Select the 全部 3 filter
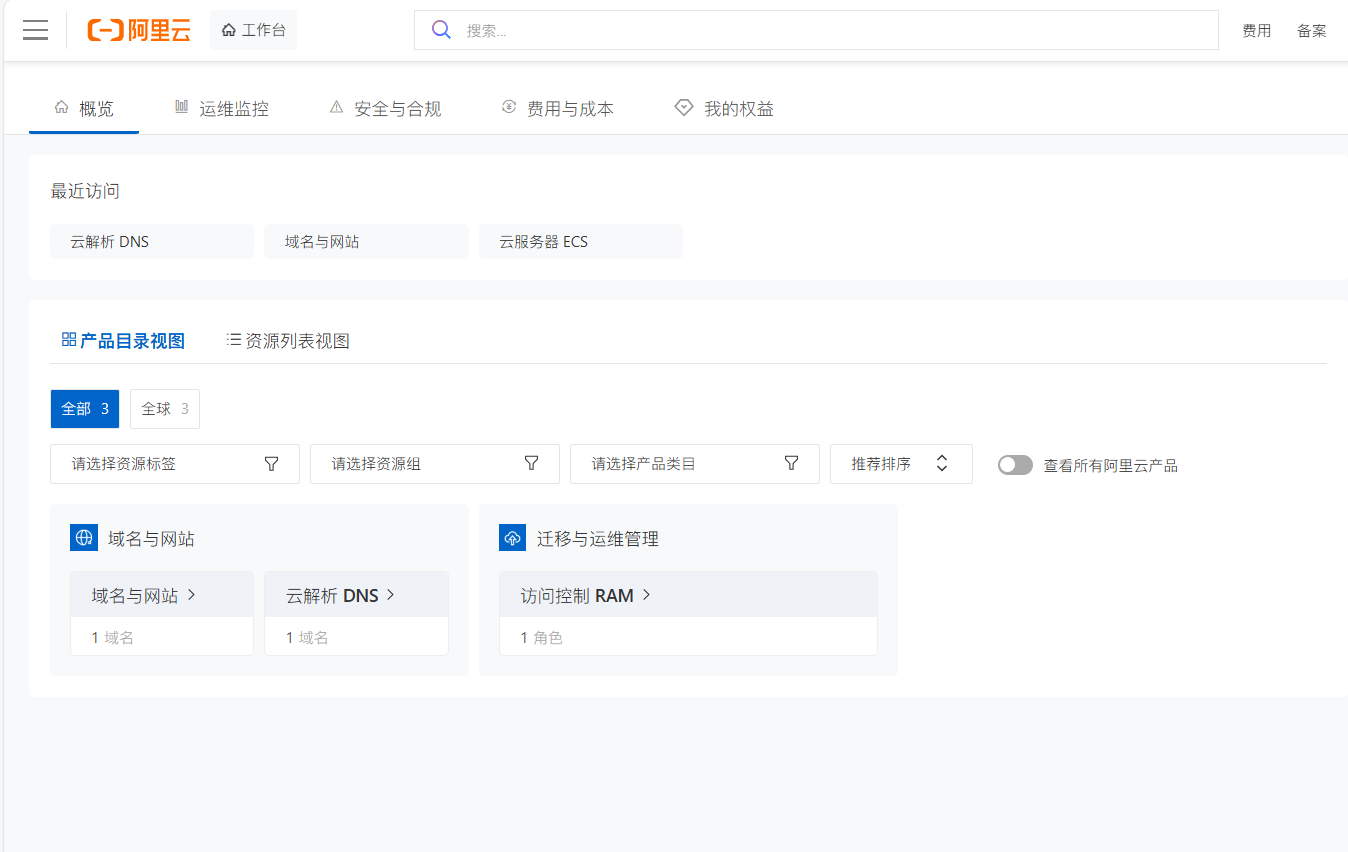 85,409
